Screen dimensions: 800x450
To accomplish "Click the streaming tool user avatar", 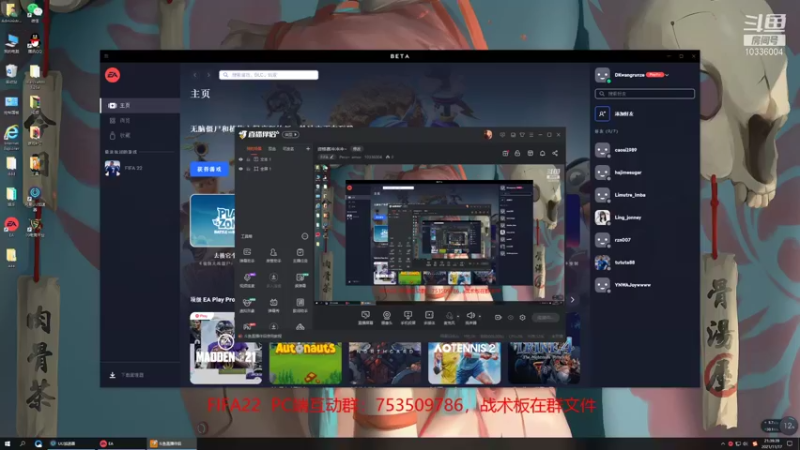I will point(488,135).
